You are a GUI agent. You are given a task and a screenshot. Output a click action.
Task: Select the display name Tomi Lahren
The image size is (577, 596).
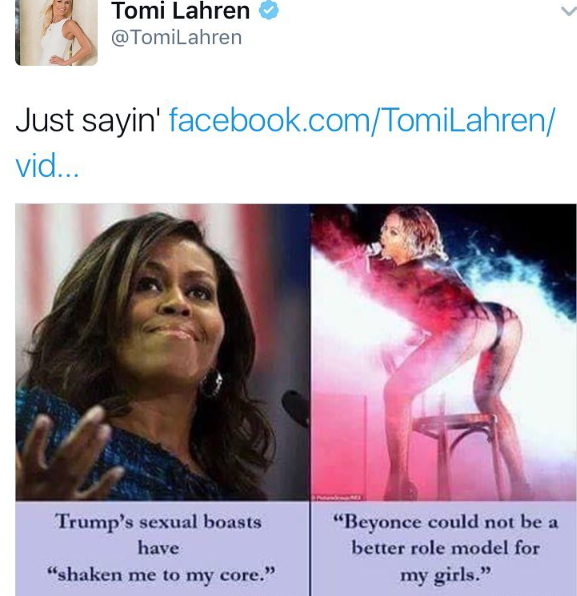(x=181, y=11)
